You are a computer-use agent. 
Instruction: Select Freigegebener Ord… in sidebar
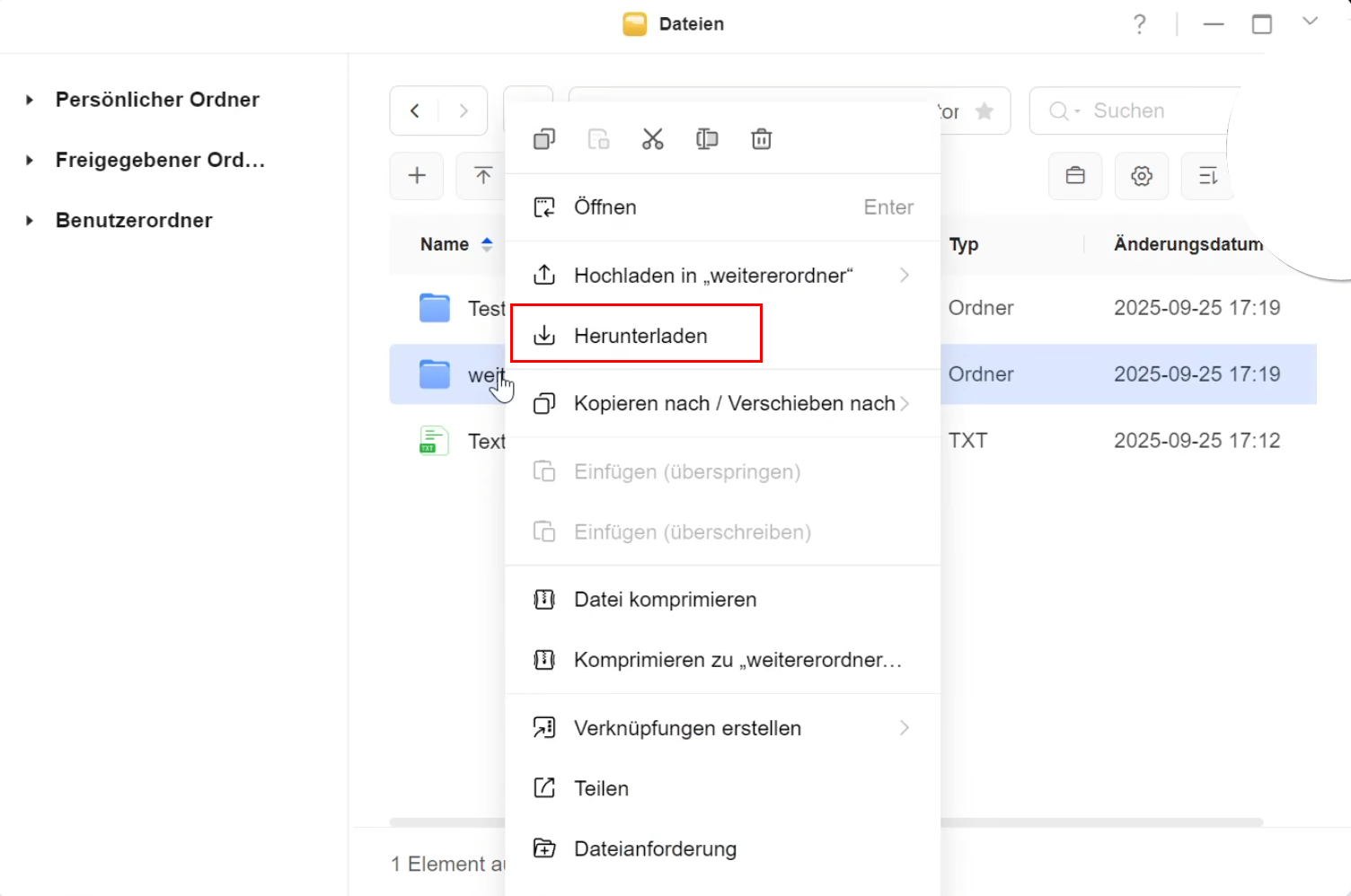160,160
